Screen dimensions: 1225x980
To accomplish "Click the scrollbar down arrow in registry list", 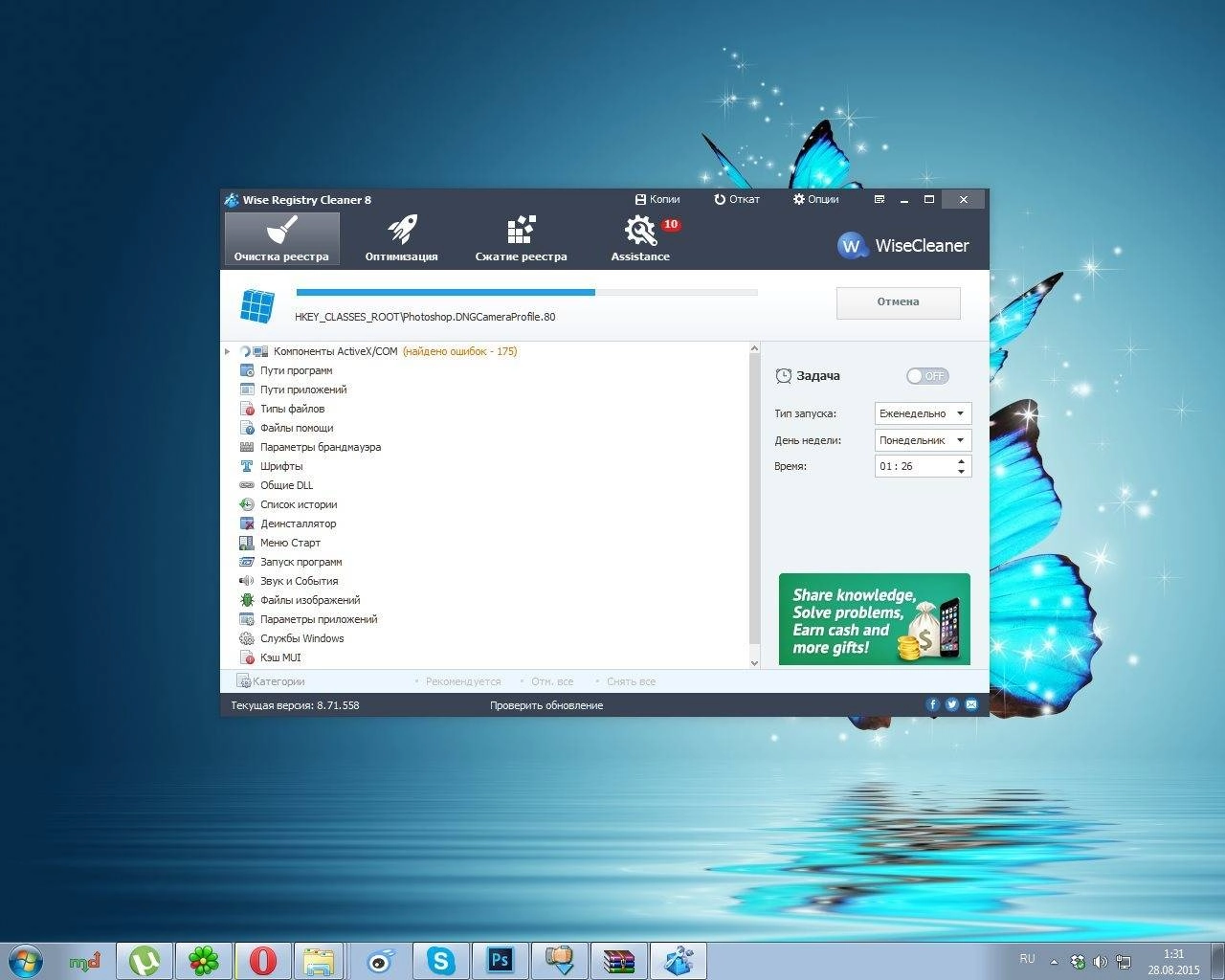I will [x=754, y=662].
